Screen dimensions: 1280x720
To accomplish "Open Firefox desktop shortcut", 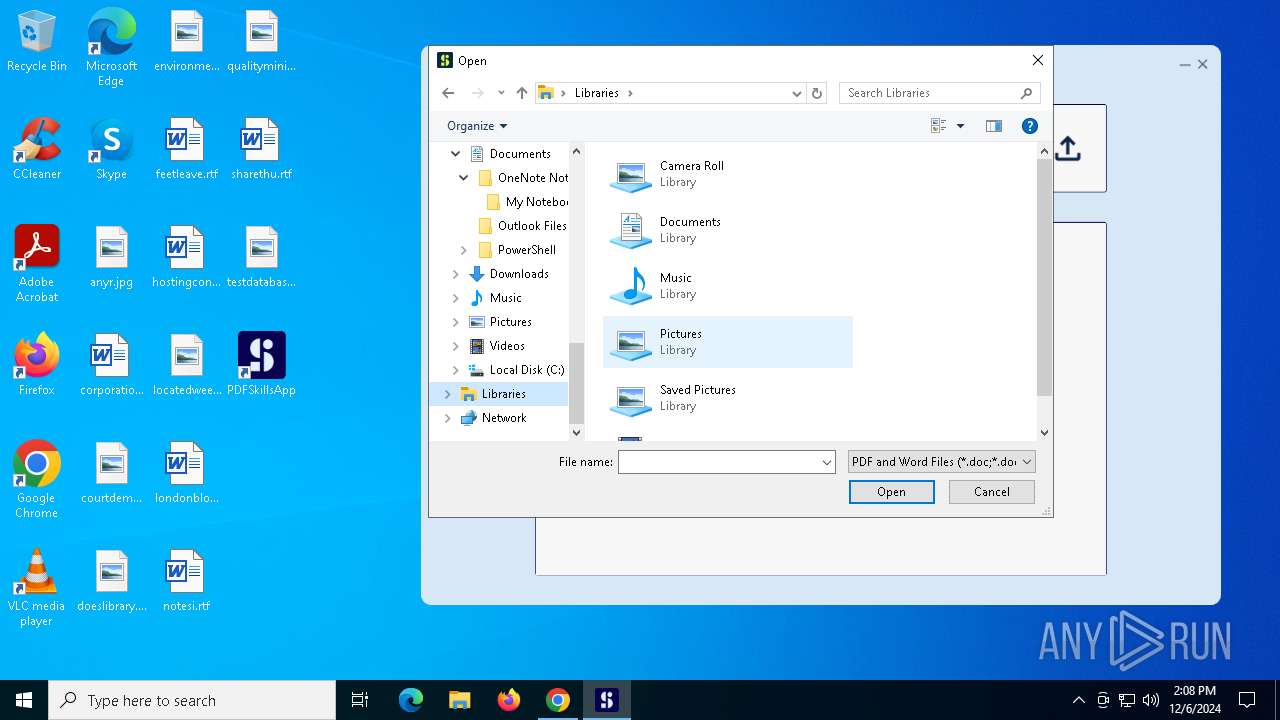I will [x=37, y=365].
